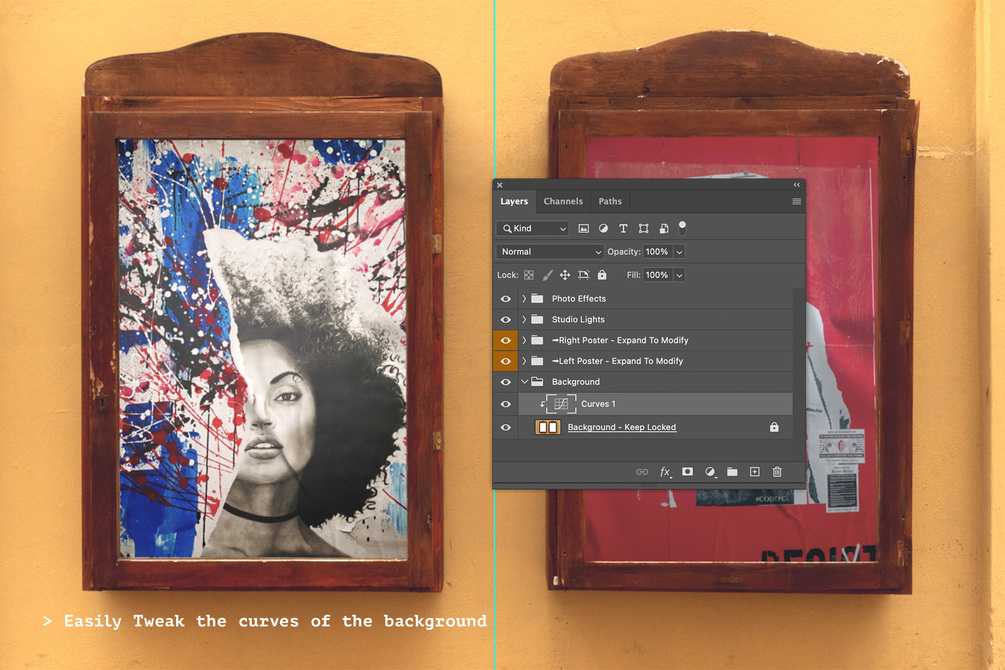
Task: Click the Layers panel scrollbar
Action: (799, 372)
